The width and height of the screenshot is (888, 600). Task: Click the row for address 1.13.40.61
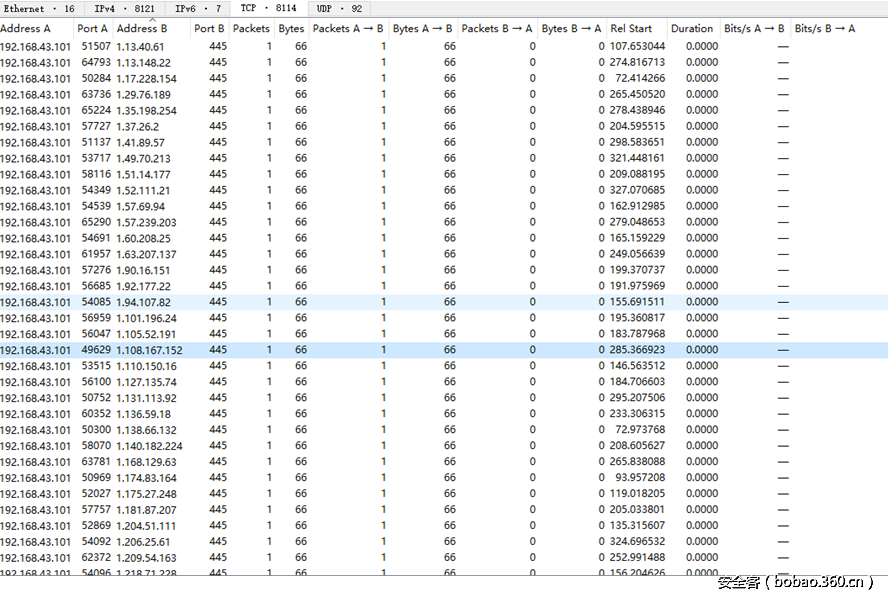coord(141,46)
